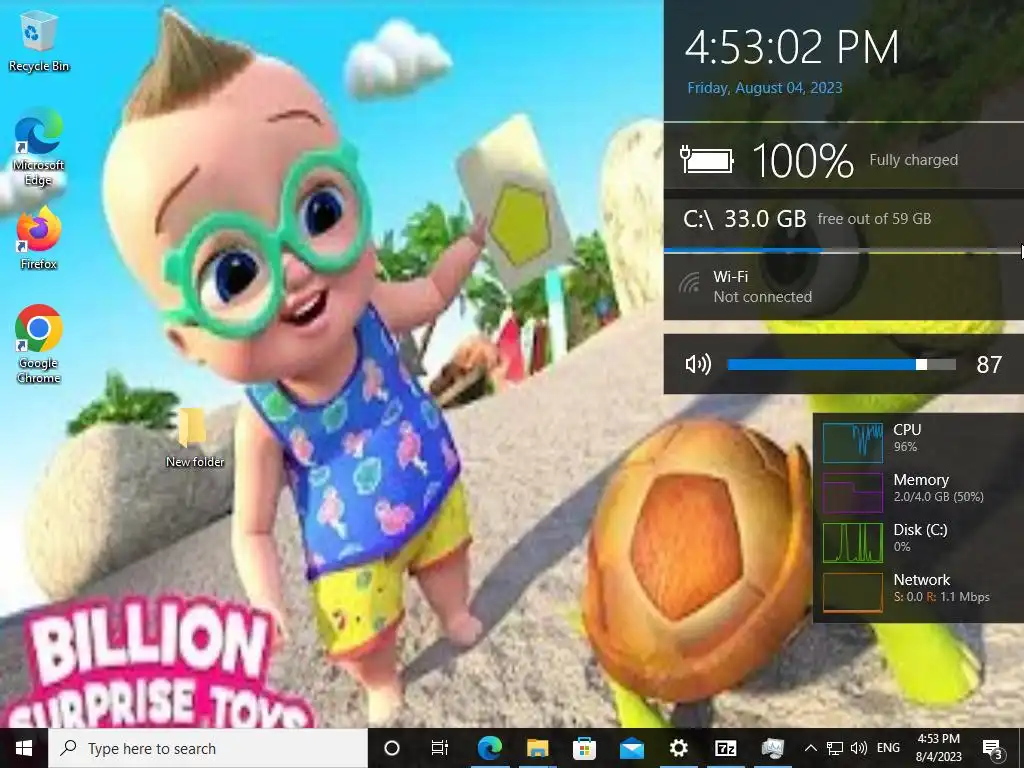This screenshot has width=1024, height=768.
Task: Click the Network activity graph
Action: tap(852, 592)
